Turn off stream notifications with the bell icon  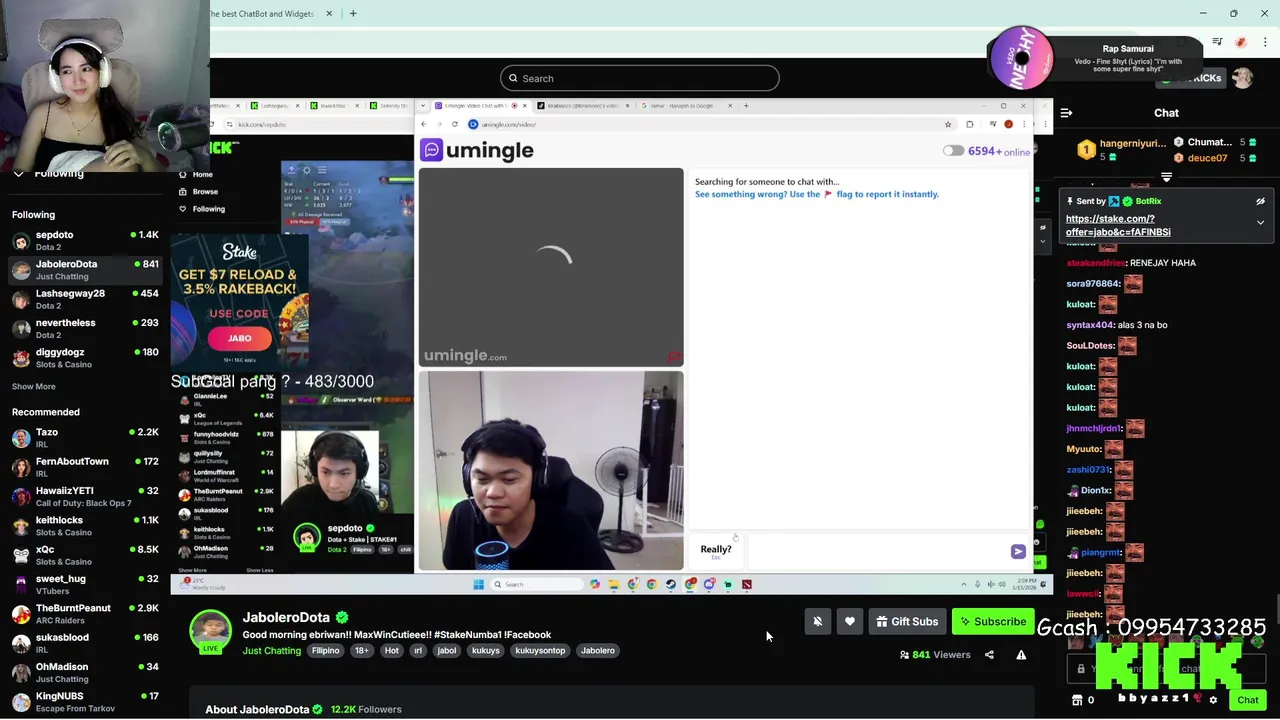[817, 622]
